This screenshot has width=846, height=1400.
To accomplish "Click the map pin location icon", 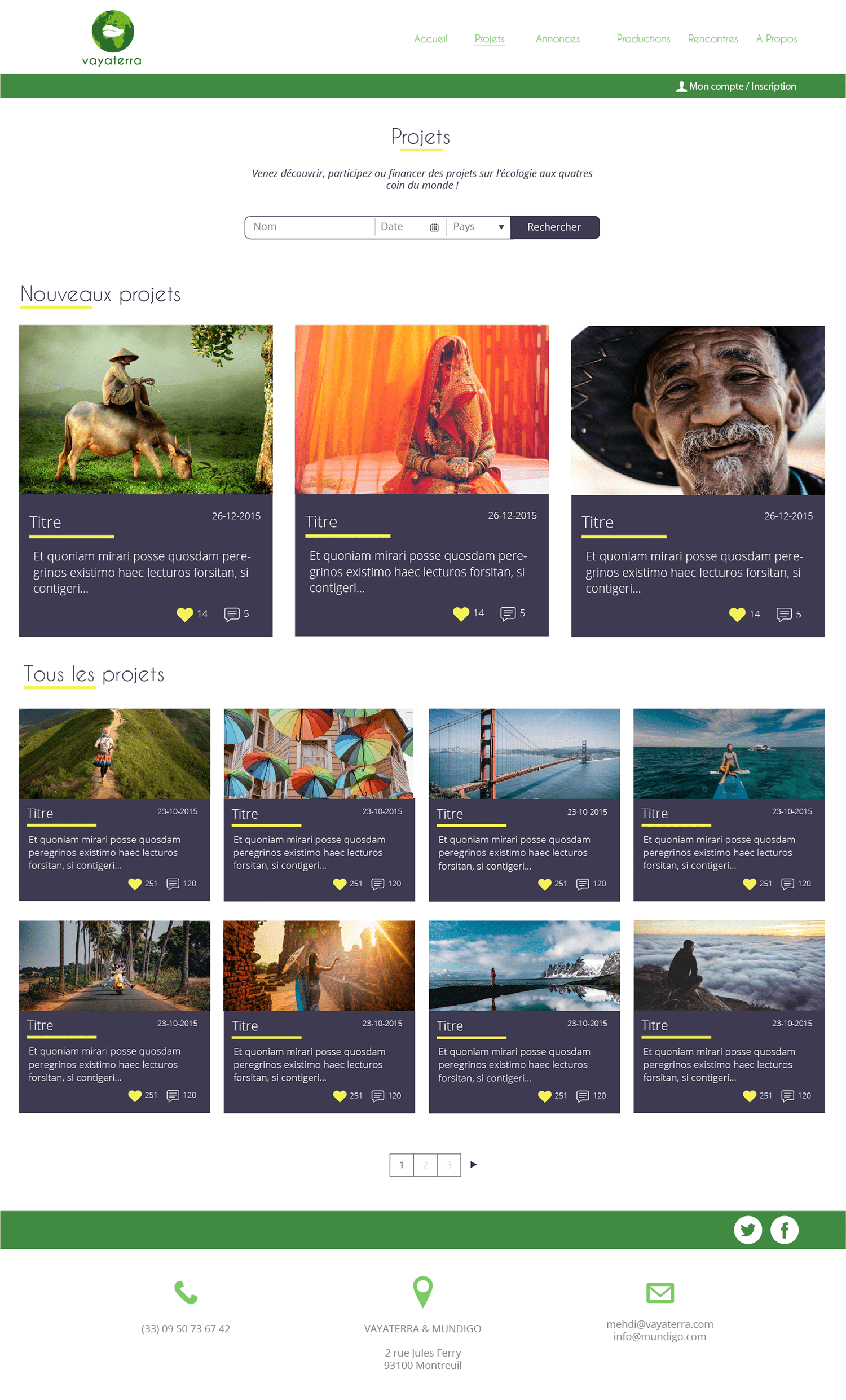I will point(422,1292).
